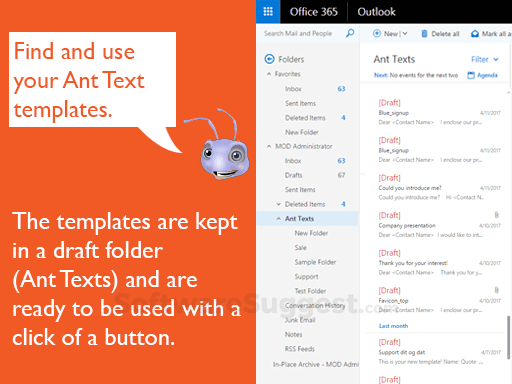Image resolution: width=512 pixels, height=384 pixels.
Task: Open the Filter dropdown
Action: pos(484,59)
